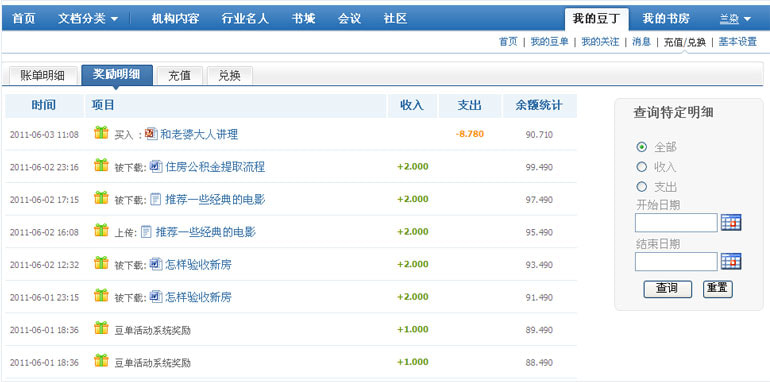Open the calendar picker for 结束日期
Screen dimensions: 770x382
click(x=731, y=261)
